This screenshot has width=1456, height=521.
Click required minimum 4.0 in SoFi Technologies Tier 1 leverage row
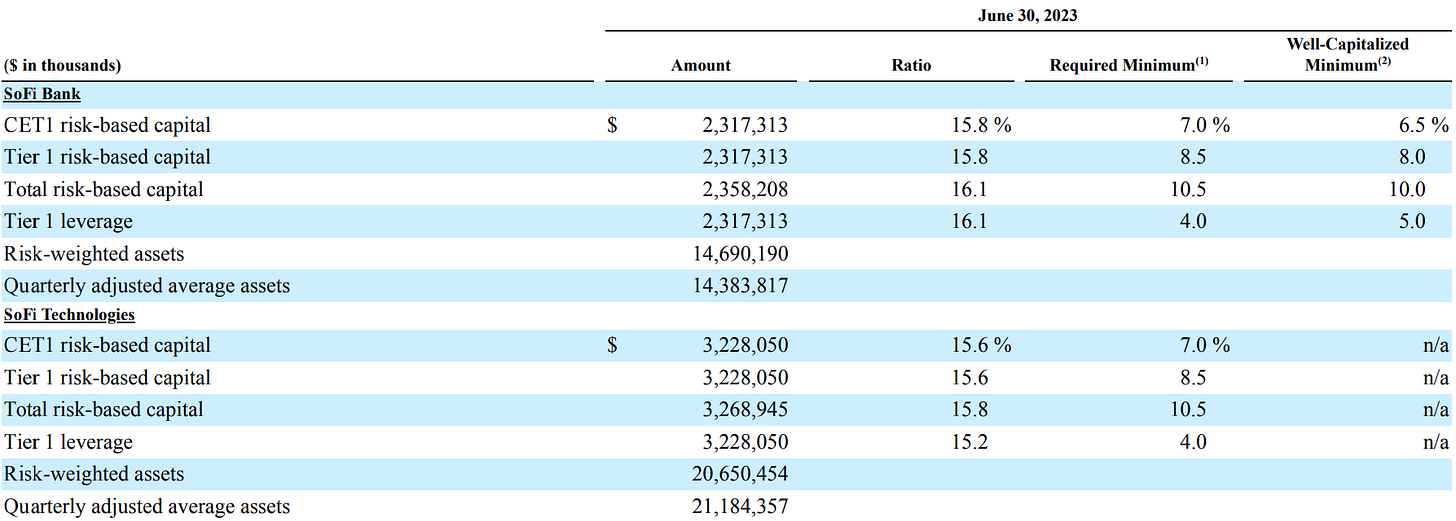point(1192,441)
